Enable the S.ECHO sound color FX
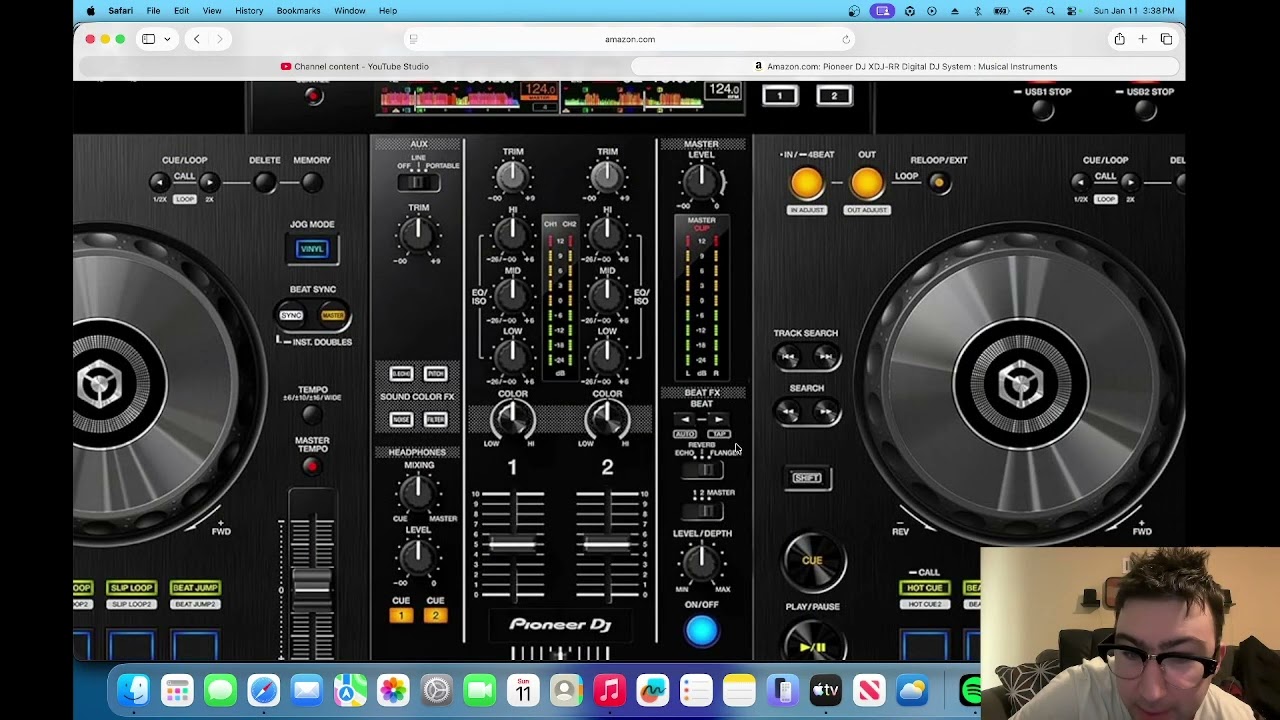This screenshot has width=1280, height=720. (x=402, y=373)
